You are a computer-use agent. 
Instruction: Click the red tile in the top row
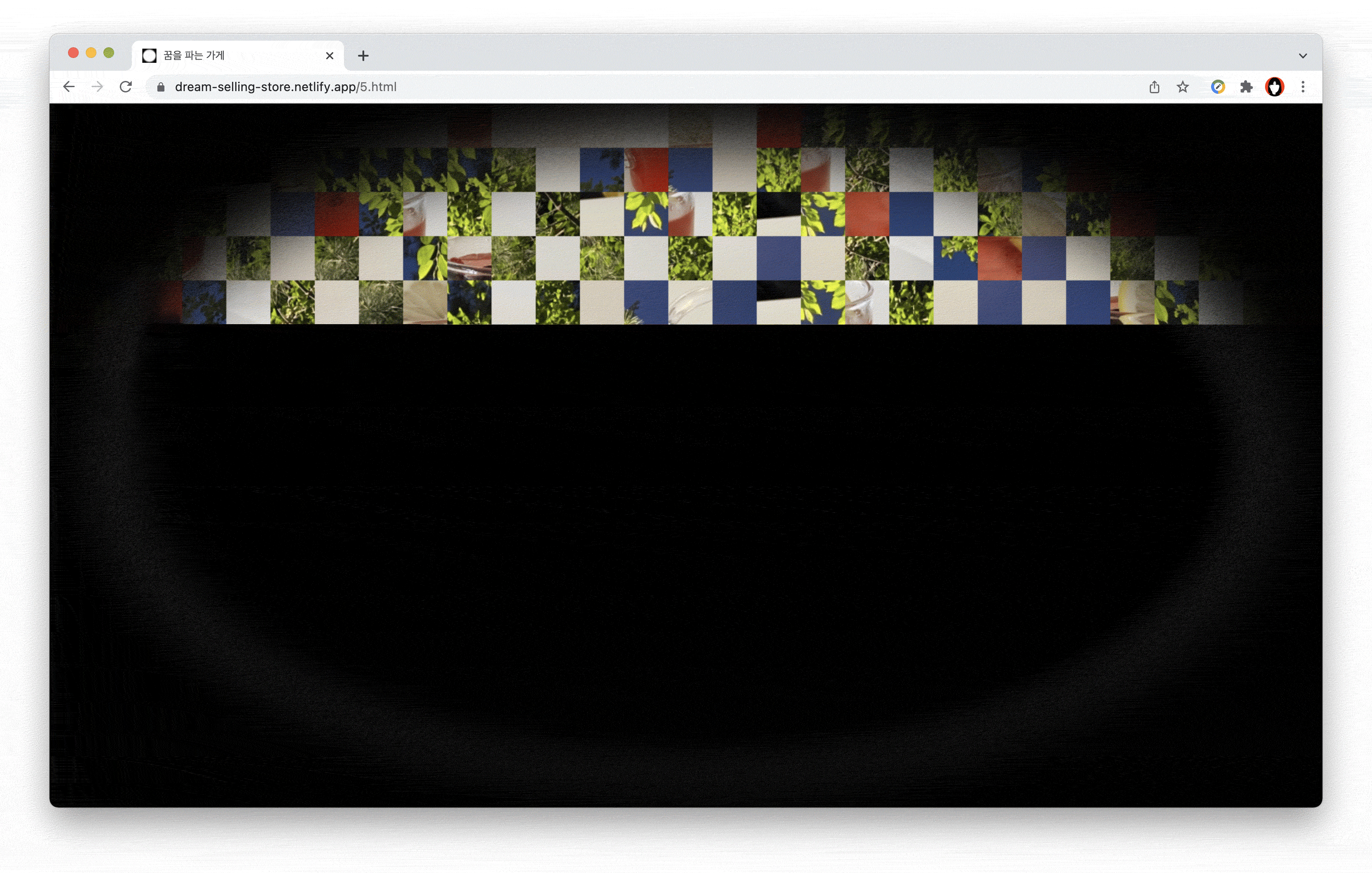(778, 126)
